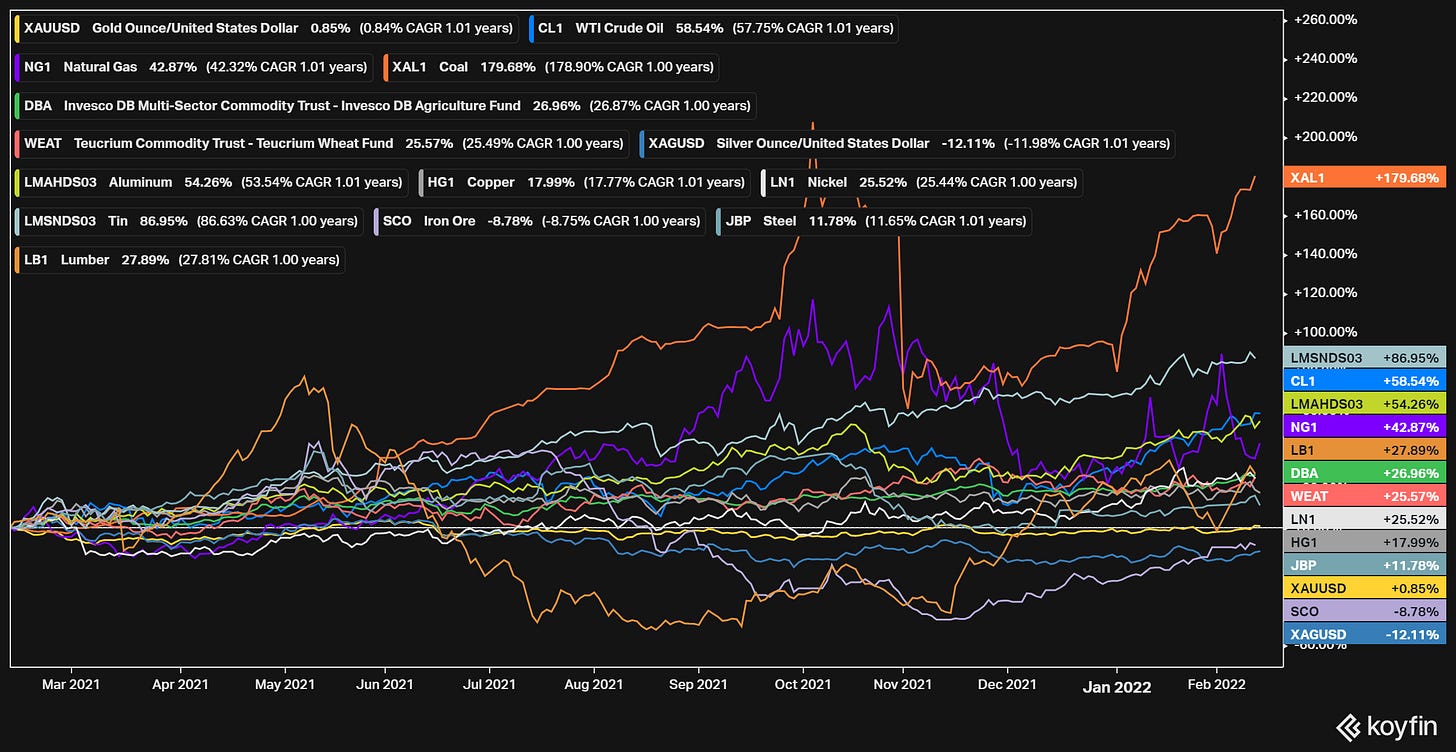Click the +200.00% y-axis value
Viewport: 1456px width, 752px height.
point(1325,136)
